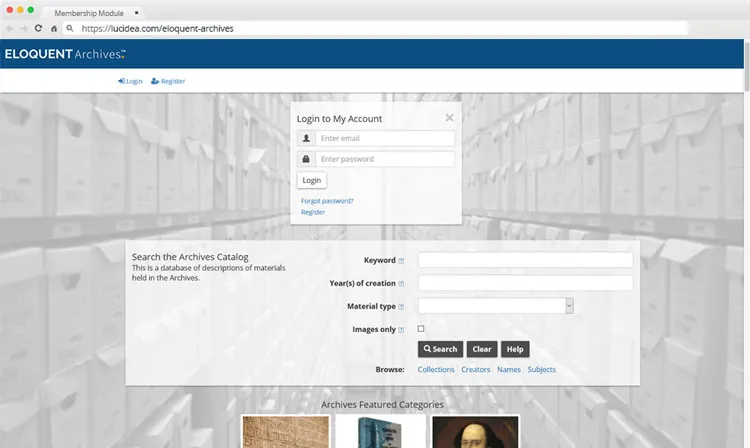The width and height of the screenshot is (750, 448).
Task: Browse by Collections link
Action: pos(436,369)
